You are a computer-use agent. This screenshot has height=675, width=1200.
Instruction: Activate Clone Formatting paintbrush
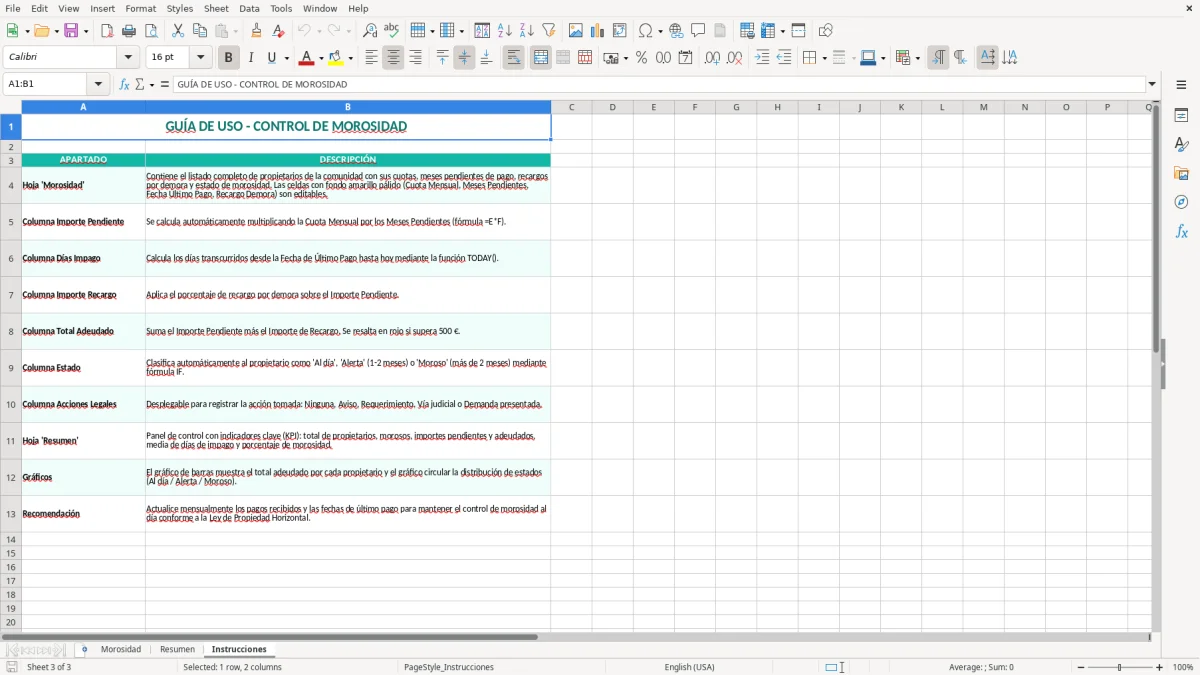coord(257,31)
